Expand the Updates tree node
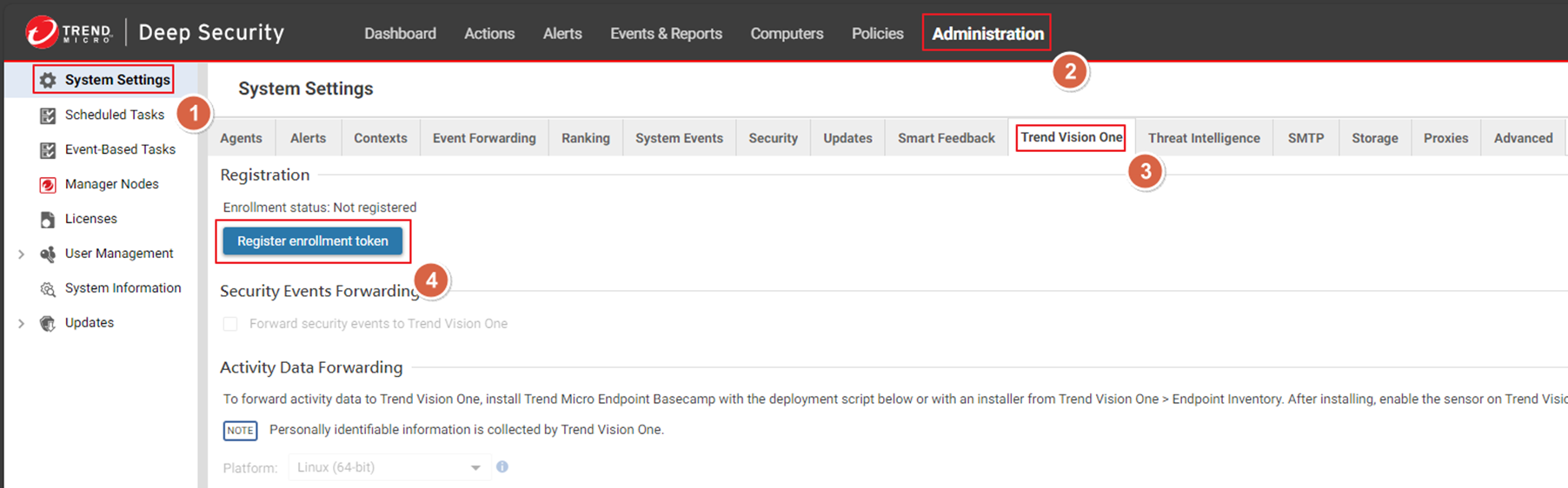The height and width of the screenshot is (488, 1568). [x=21, y=324]
